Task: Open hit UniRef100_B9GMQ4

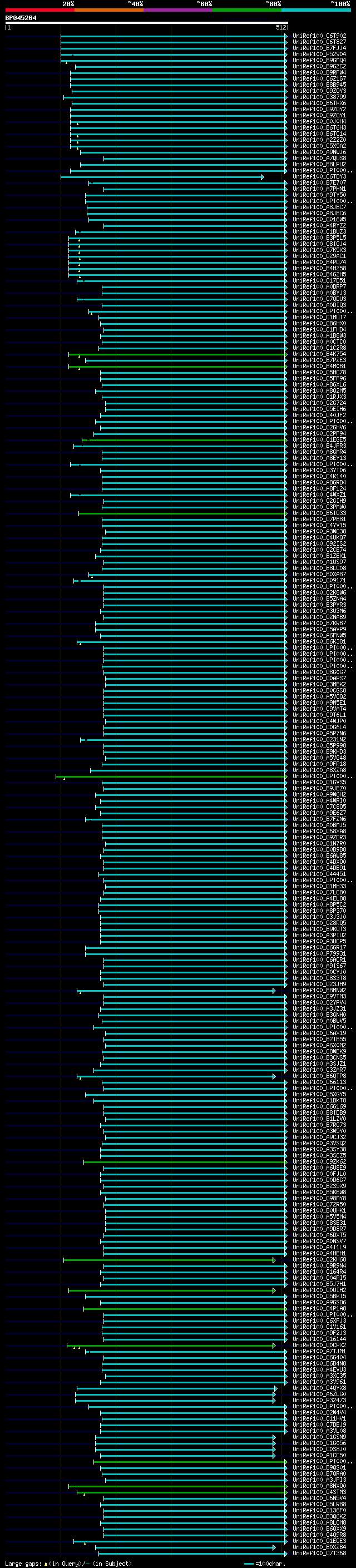Action: [319, 60]
